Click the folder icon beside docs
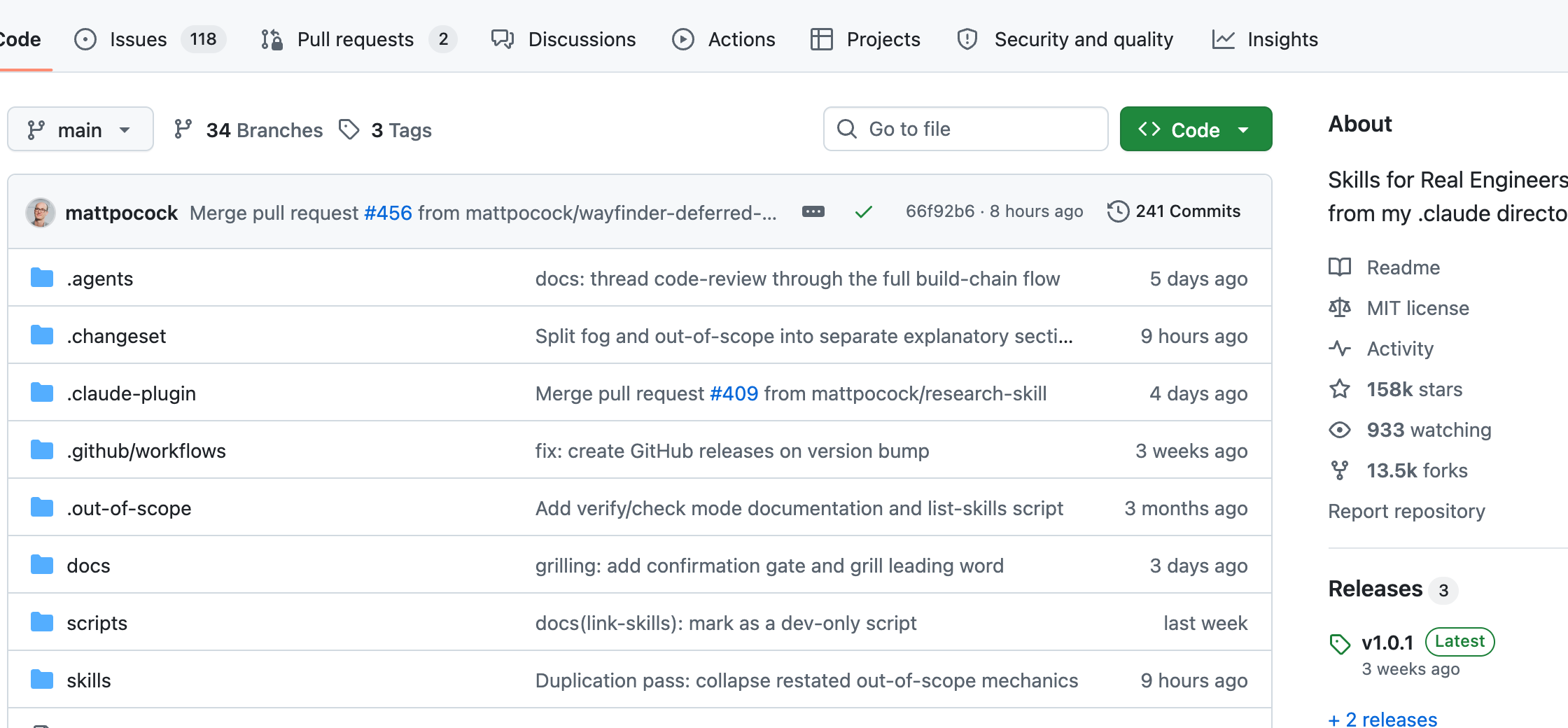 pos(42,565)
